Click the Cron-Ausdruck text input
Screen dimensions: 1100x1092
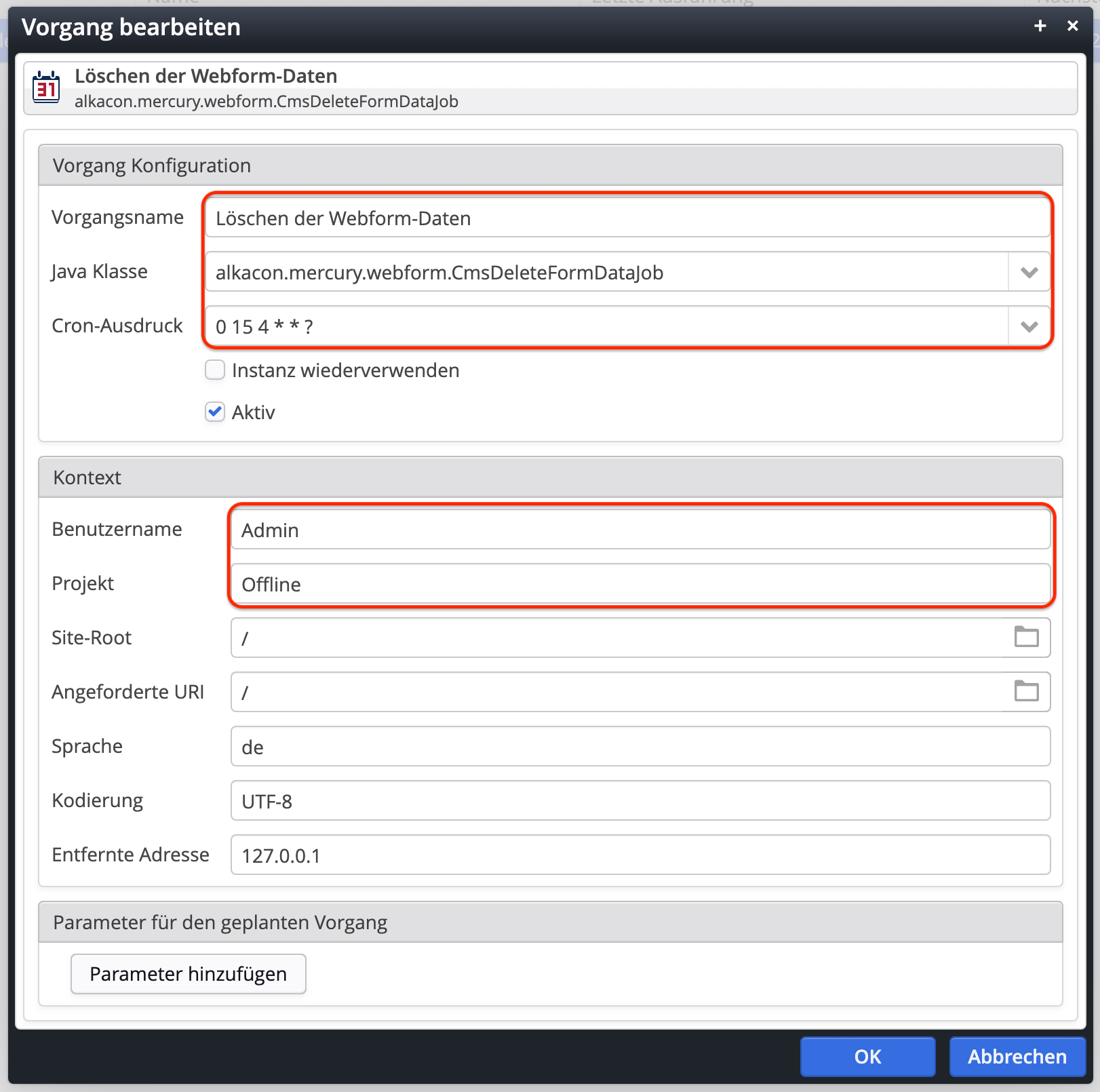[x=606, y=327]
